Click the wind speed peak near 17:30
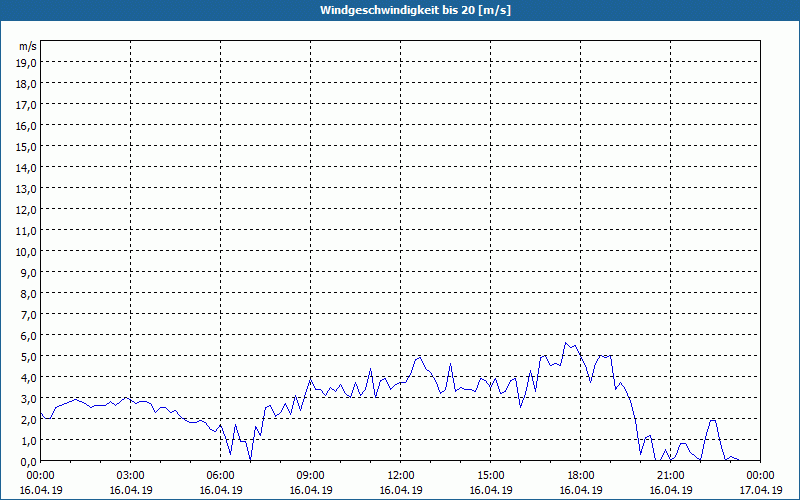This screenshot has height=500, width=800. 565,343
